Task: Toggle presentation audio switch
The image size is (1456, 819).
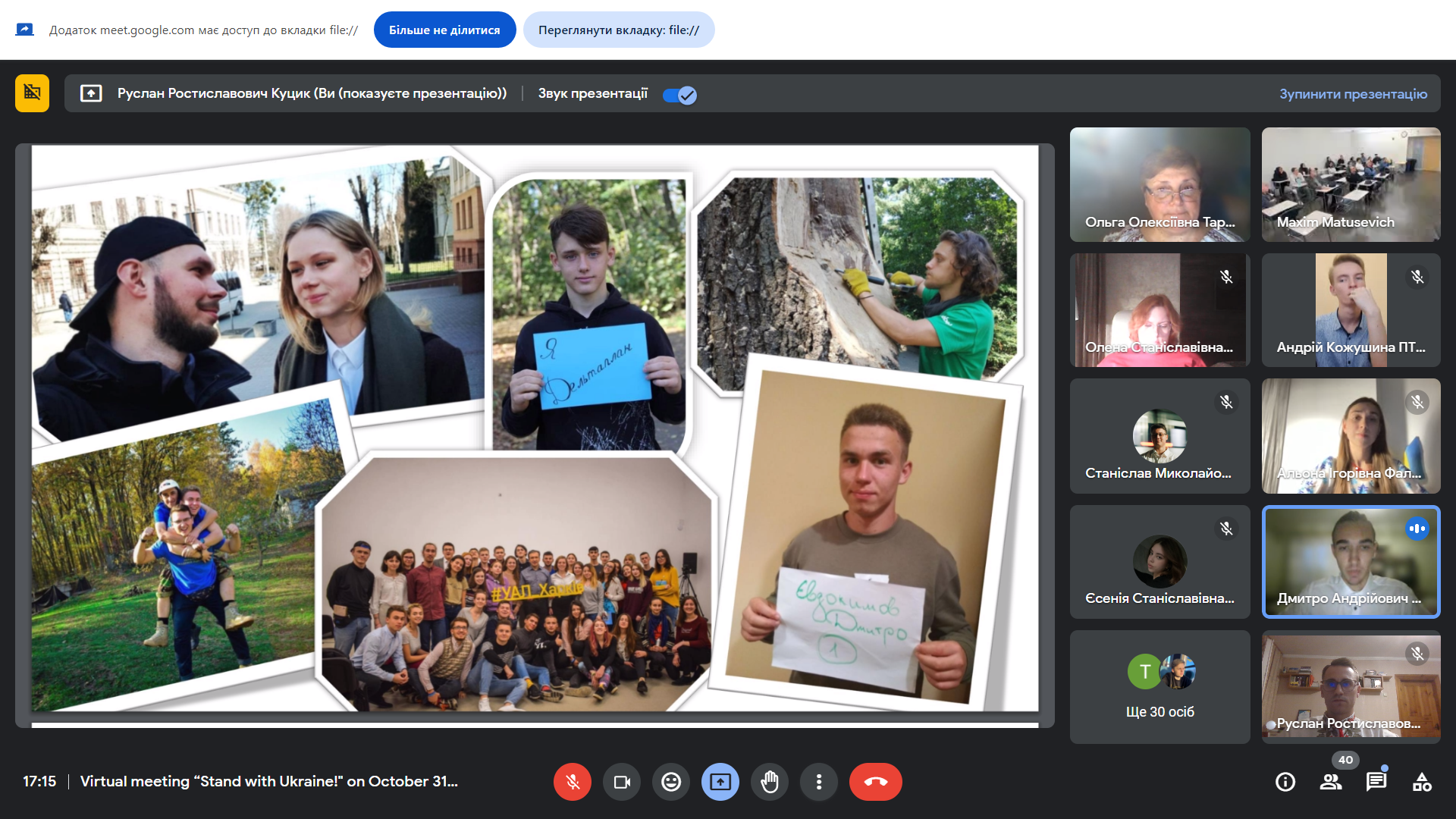Action: pyautogui.click(x=679, y=95)
